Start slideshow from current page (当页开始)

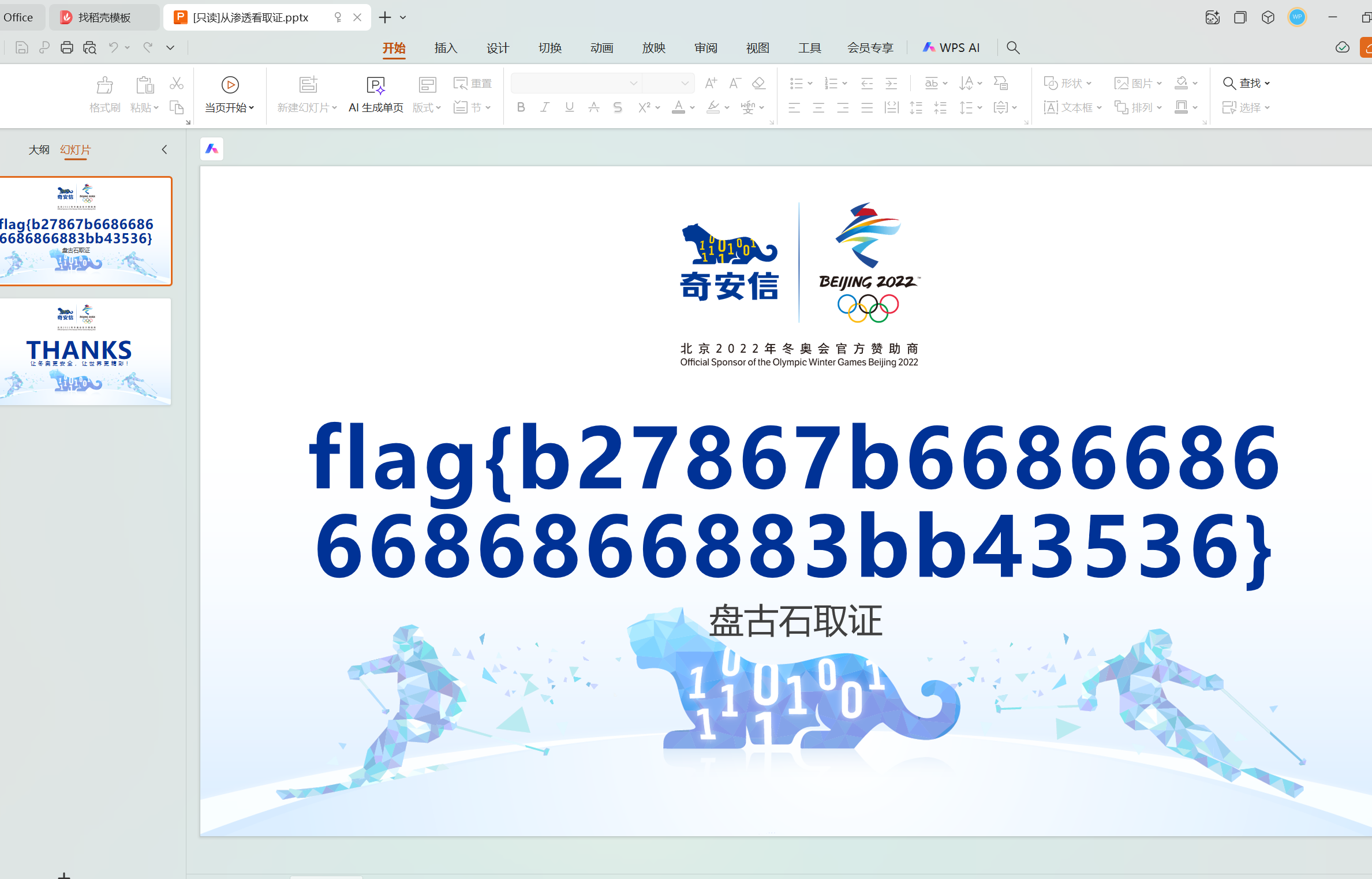pyautogui.click(x=230, y=95)
